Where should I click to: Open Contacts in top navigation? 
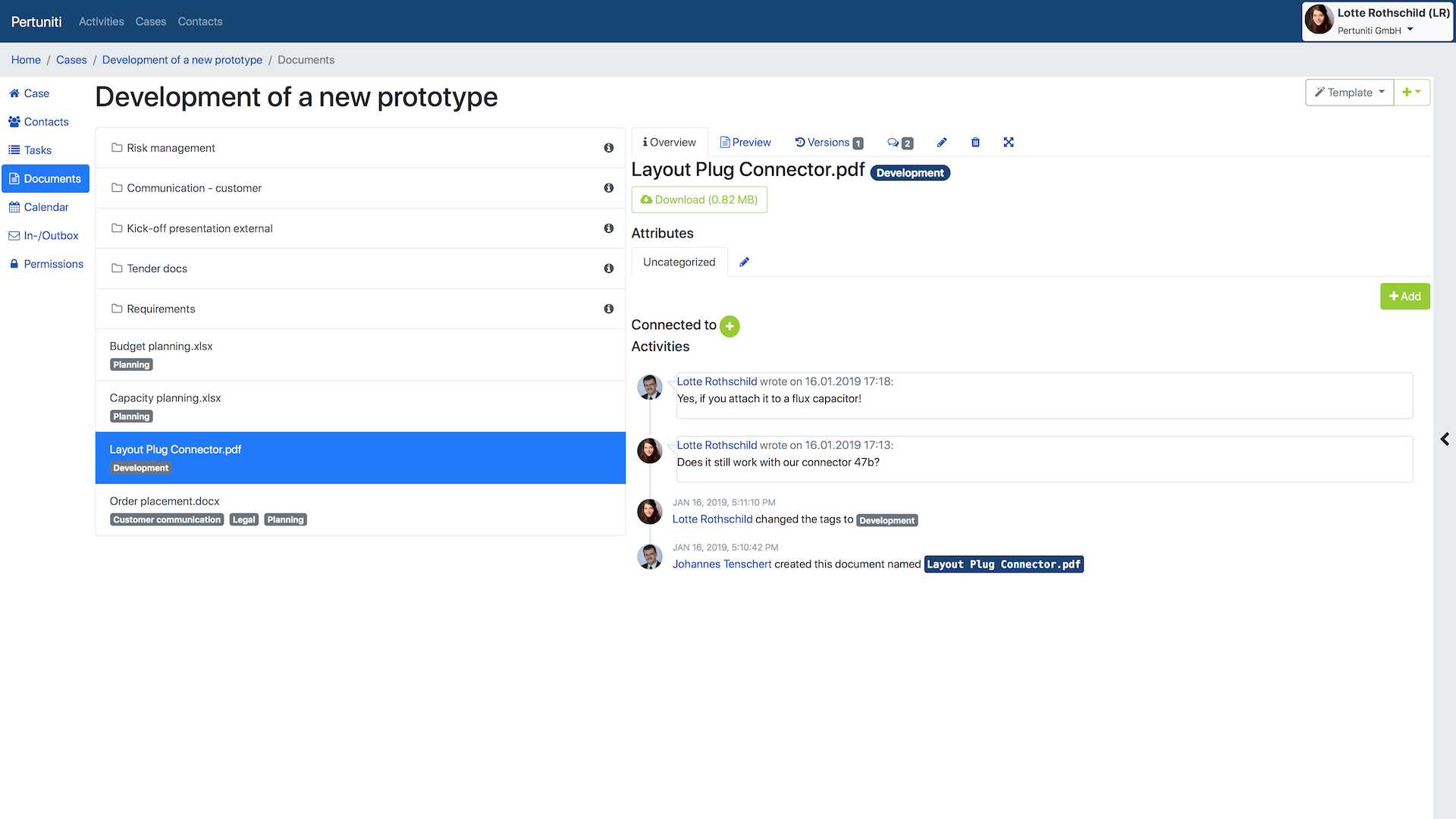(200, 22)
